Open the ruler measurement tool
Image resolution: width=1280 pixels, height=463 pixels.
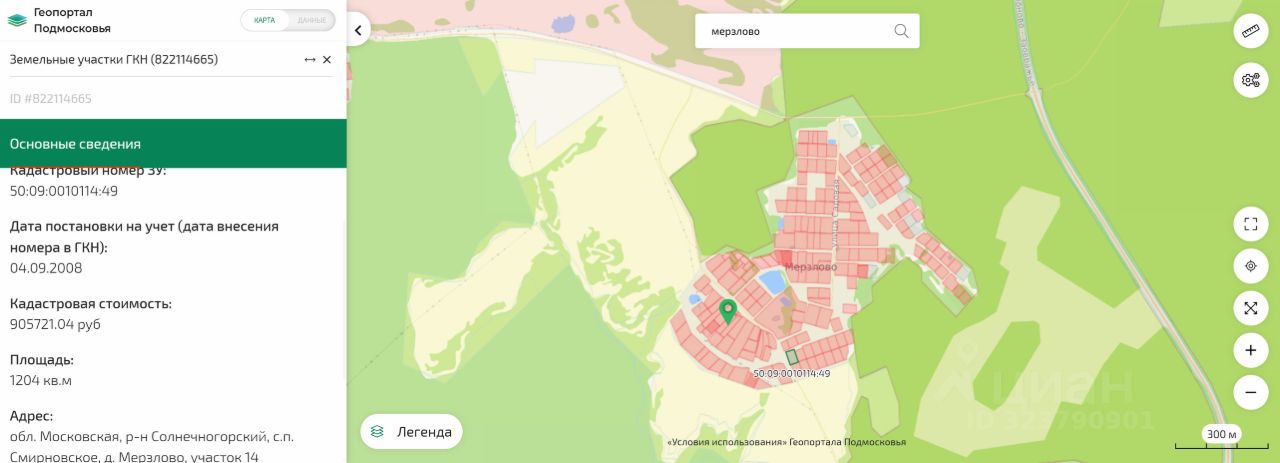(x=1250, y=31)
